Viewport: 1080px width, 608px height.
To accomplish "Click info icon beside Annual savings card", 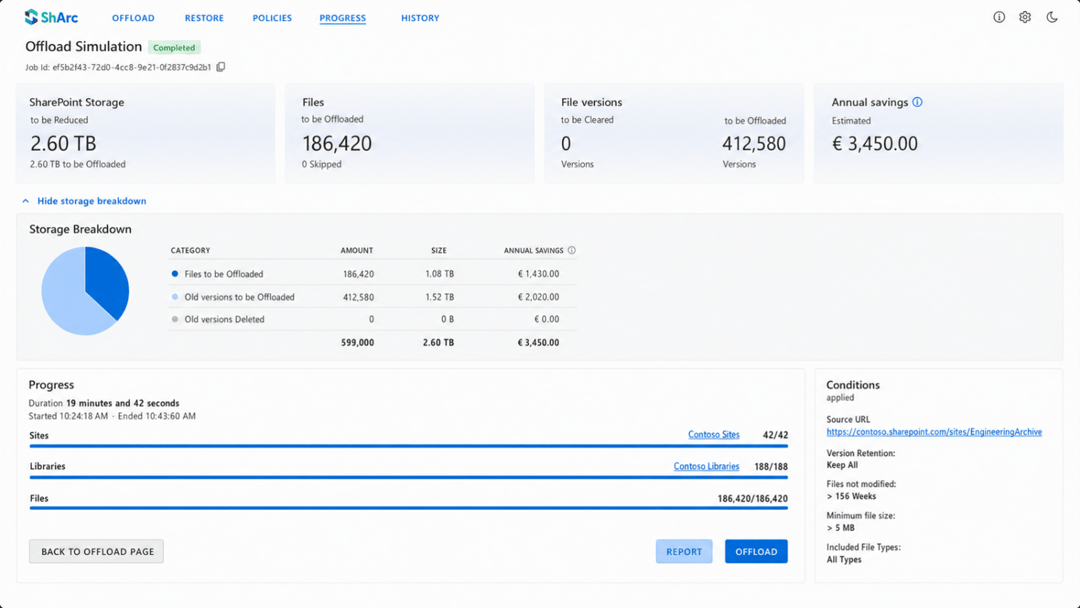I will pos(917,102).
